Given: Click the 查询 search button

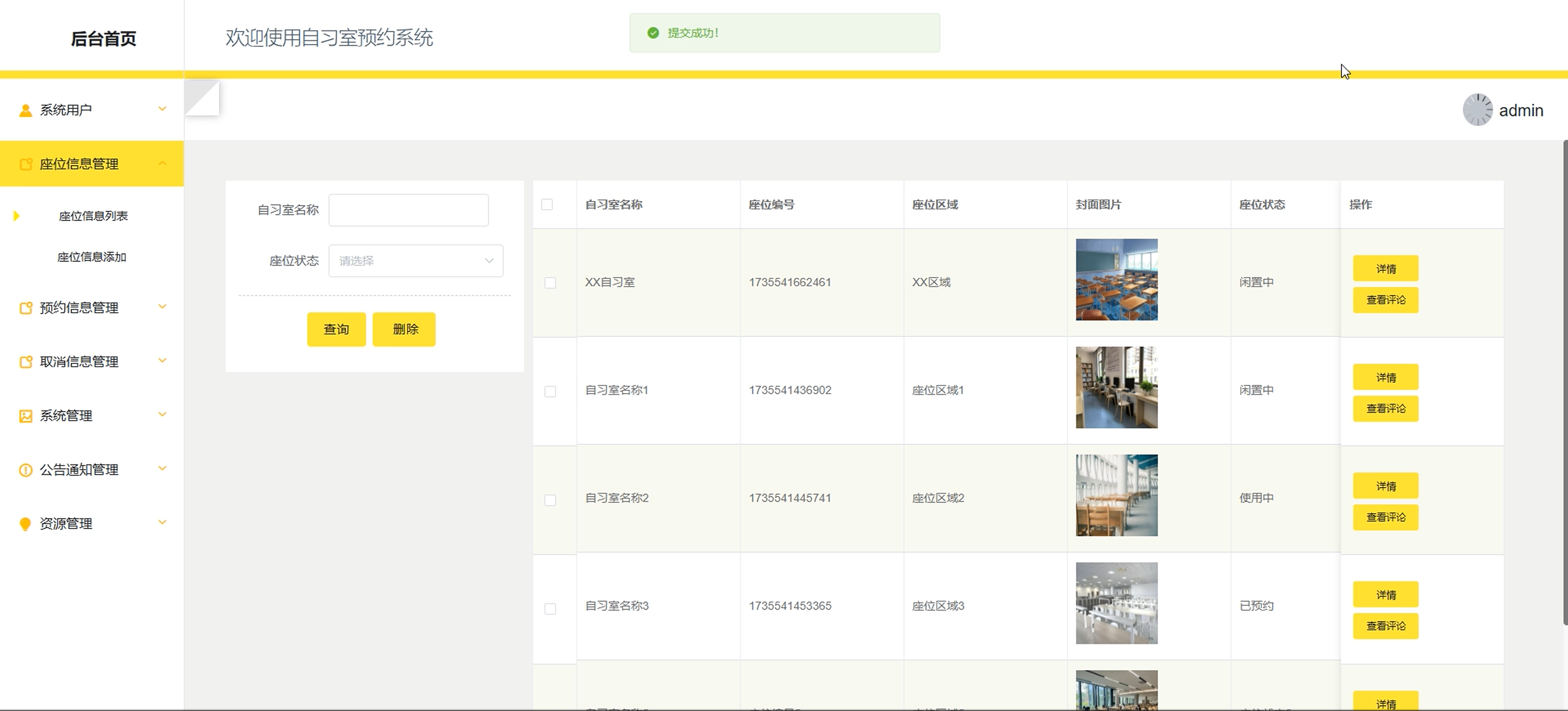Looking at the screenshot, I should pos(336,329).
